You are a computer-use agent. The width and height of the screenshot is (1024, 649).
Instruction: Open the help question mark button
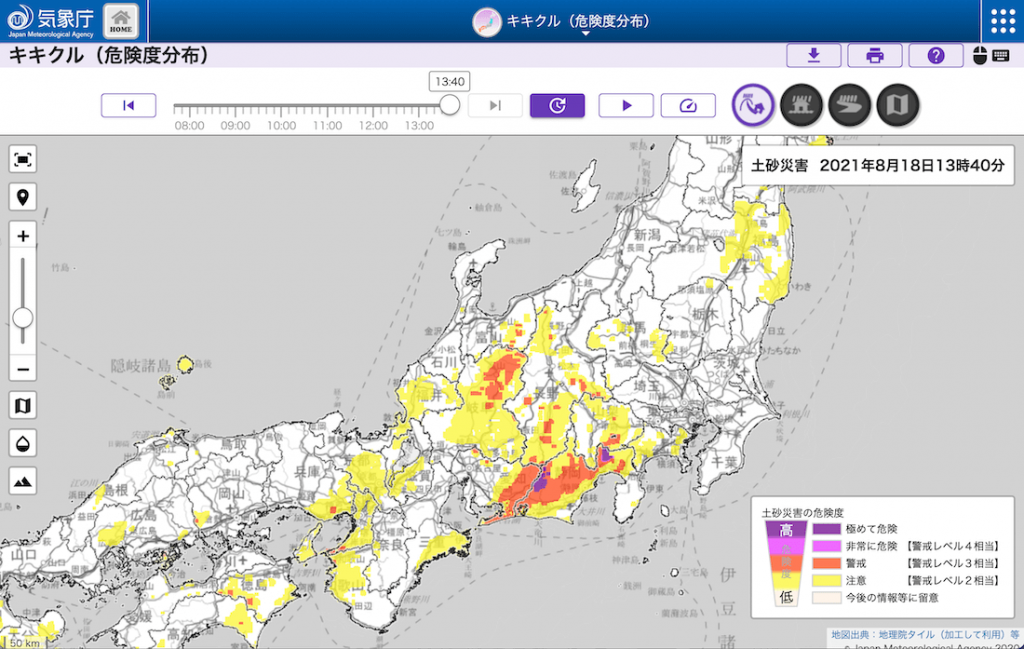click(936, 56)
